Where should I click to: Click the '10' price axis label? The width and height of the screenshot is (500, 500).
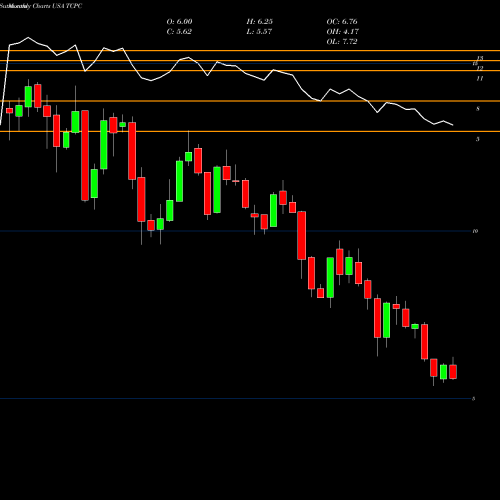pyautogui.click(x=475, y=231)
